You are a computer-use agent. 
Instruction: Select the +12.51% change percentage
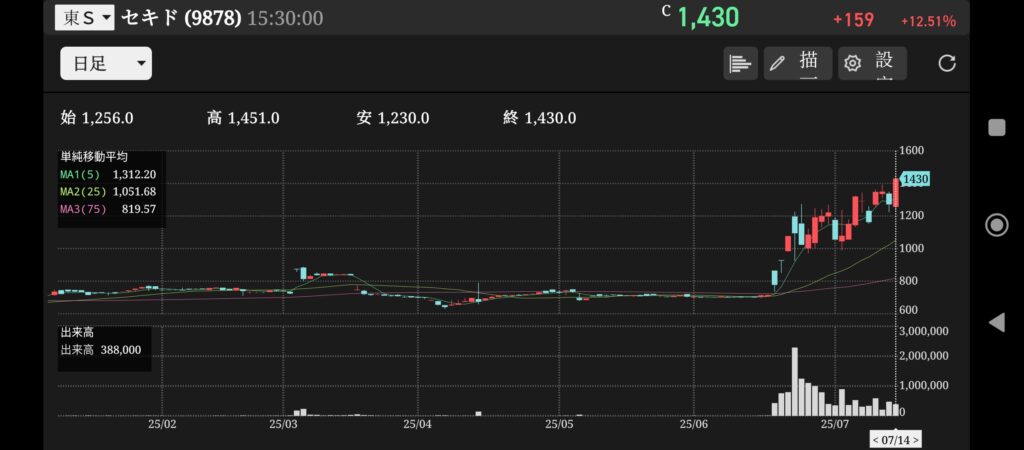coord(928,21)
